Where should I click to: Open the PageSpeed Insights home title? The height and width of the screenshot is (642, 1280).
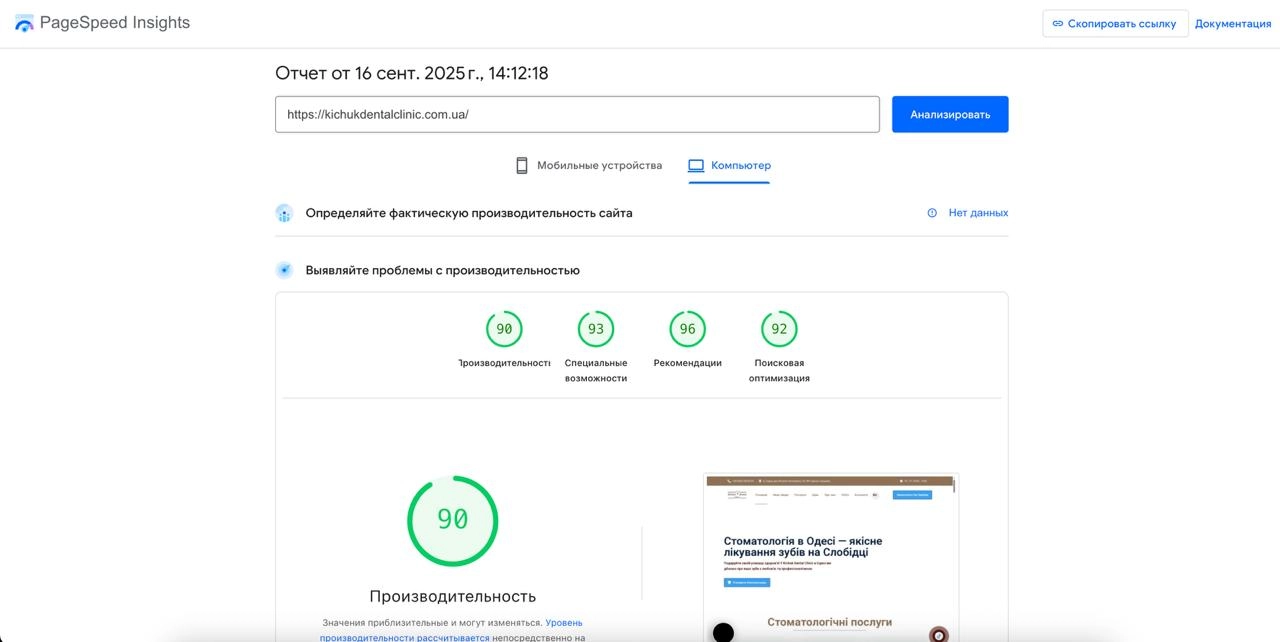click(x=114, y=22)
